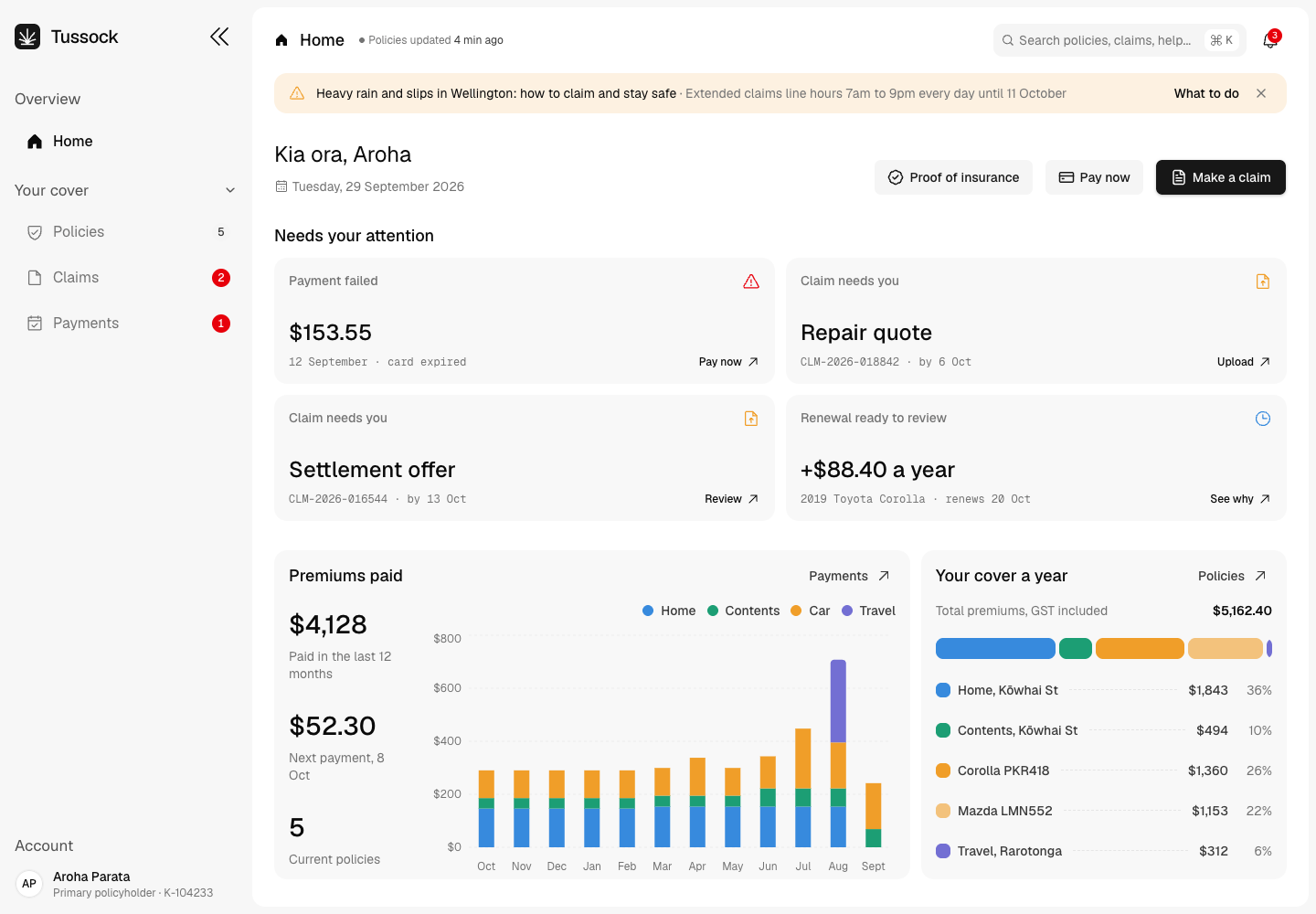
Task: Collapse the sidebar with the double-chevron icon
Action: tap(219, 37)
